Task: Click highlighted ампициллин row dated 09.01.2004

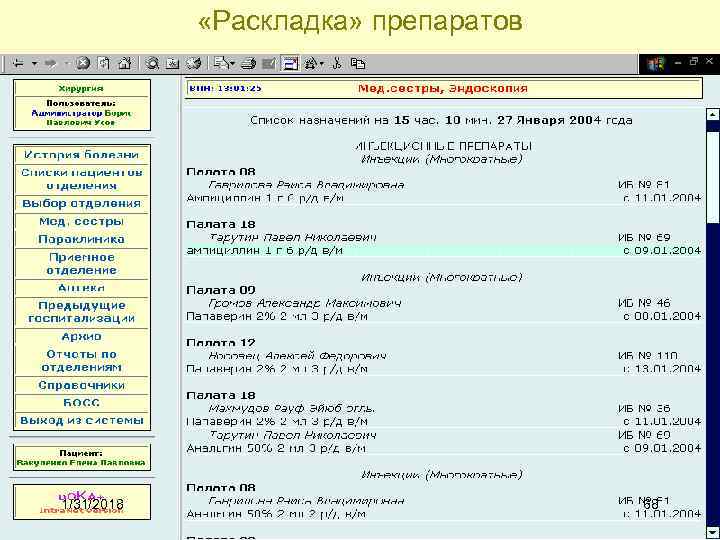Action: [444, 251]
